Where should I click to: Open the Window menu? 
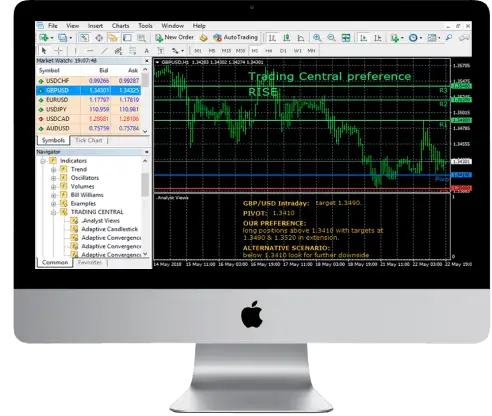pyautogui.click(x=173, y=26)
